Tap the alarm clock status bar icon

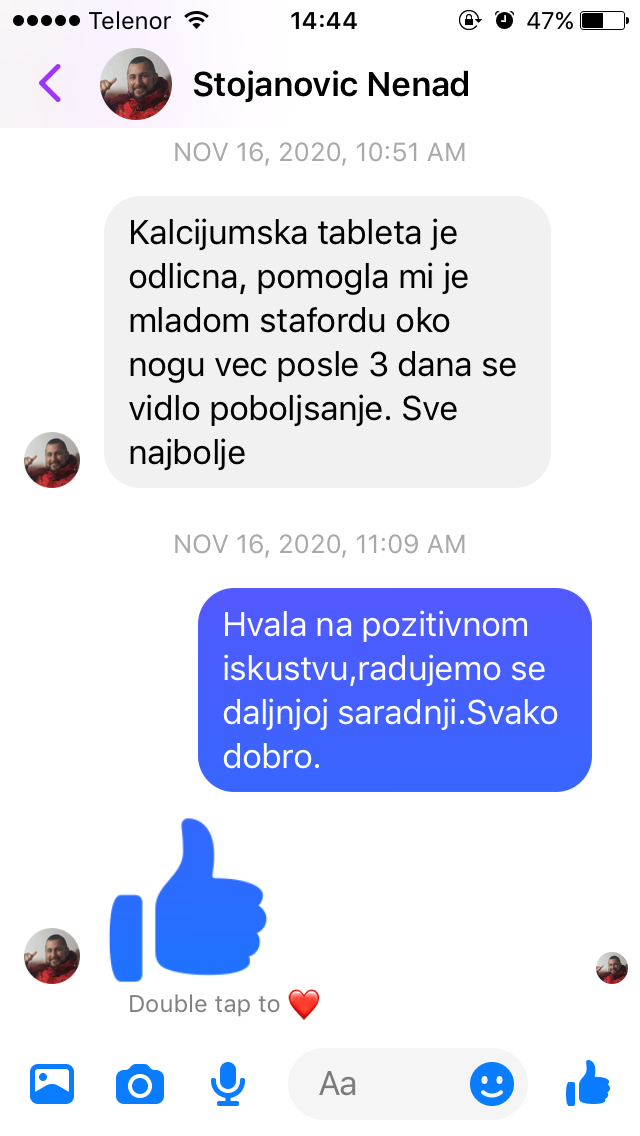[x=504, y=20]
